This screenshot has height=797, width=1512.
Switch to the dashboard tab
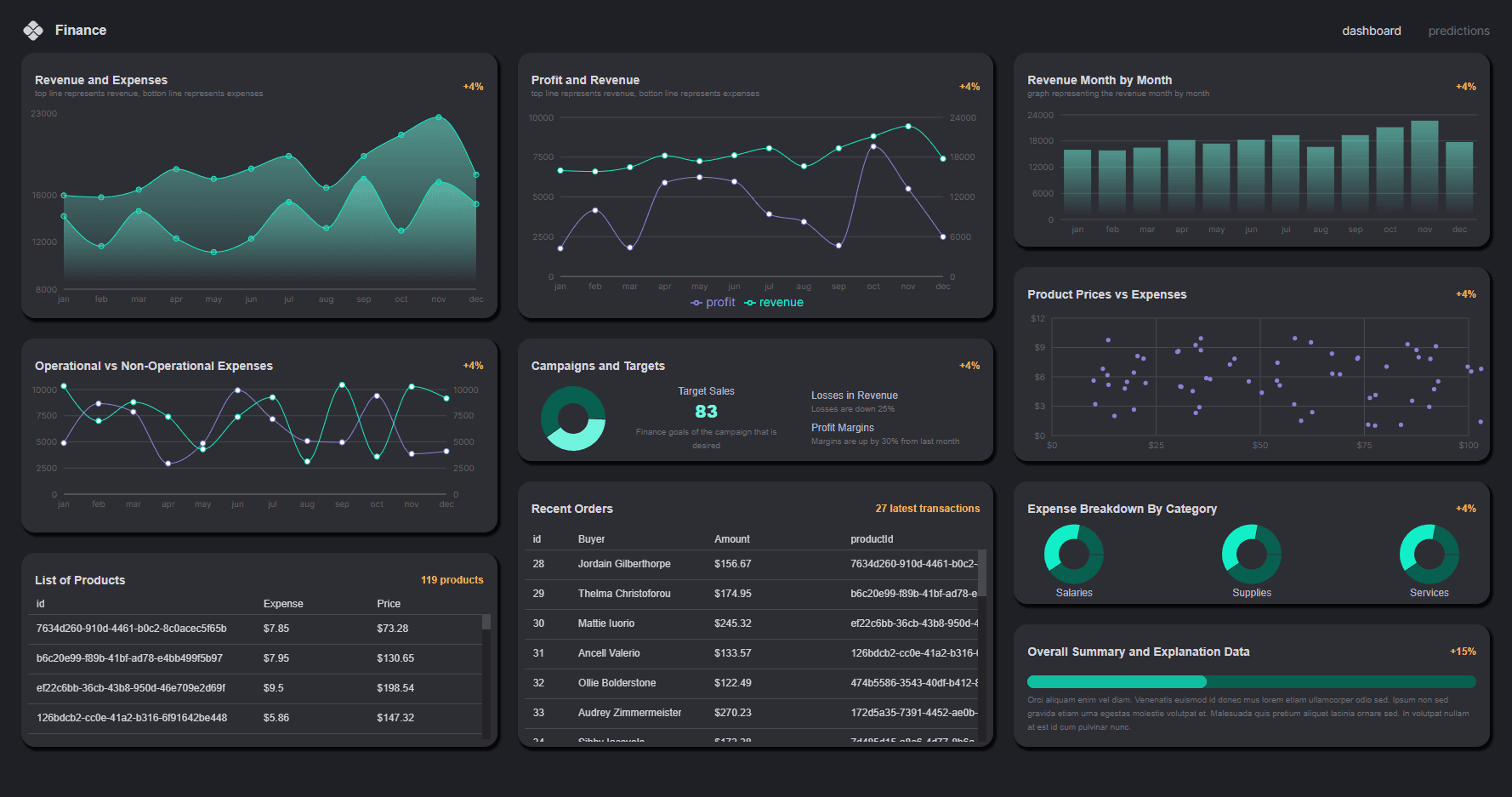tap(1371, 31)
